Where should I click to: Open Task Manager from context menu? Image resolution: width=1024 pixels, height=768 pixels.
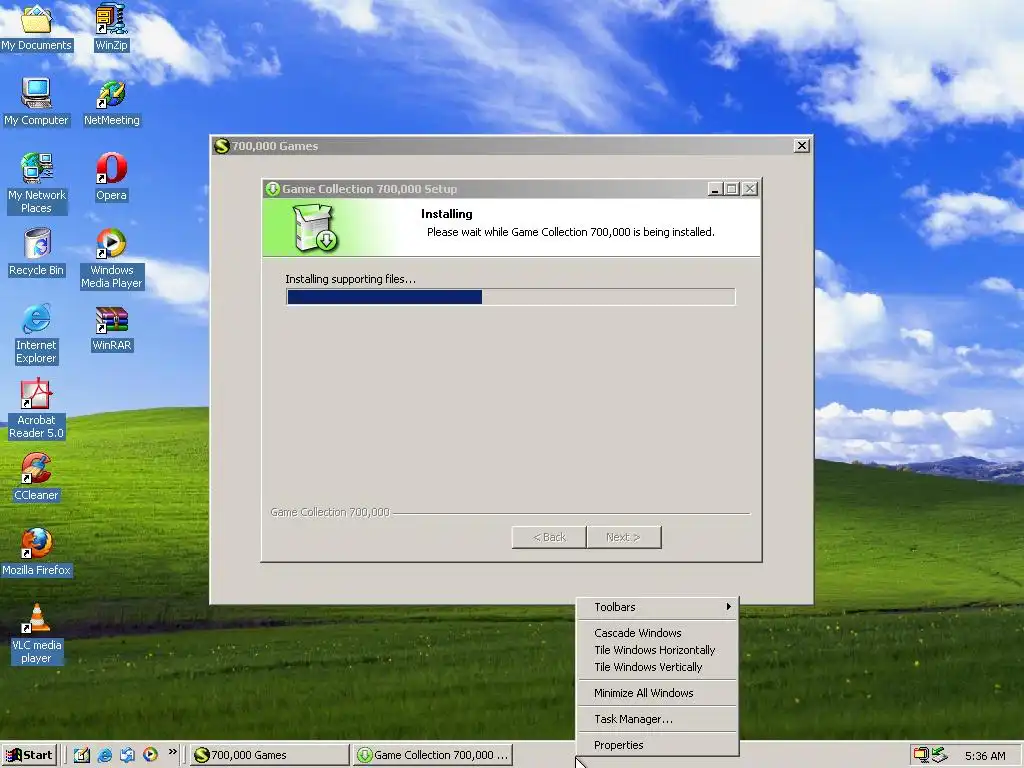pos(658,719)
